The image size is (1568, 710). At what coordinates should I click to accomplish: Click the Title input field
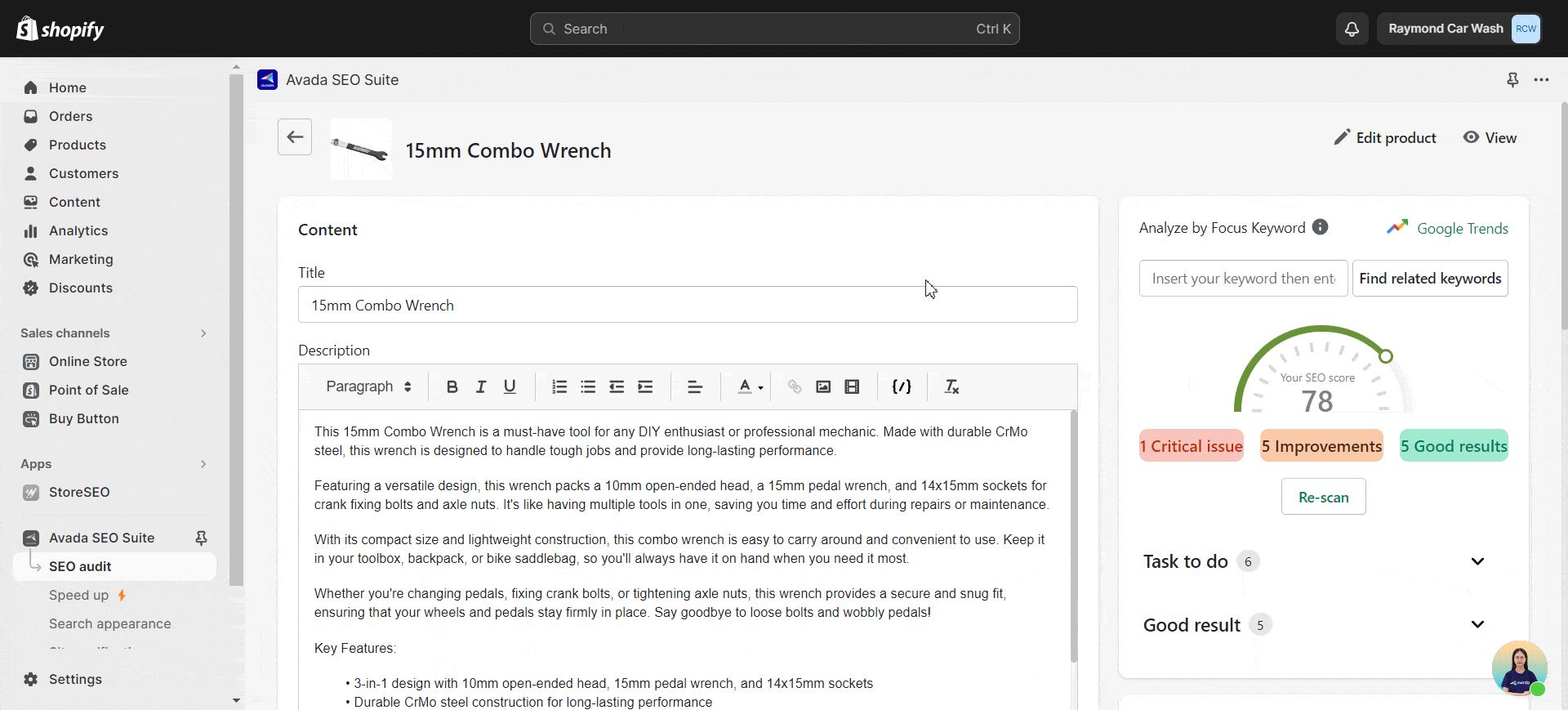click(x=688, y=305)
